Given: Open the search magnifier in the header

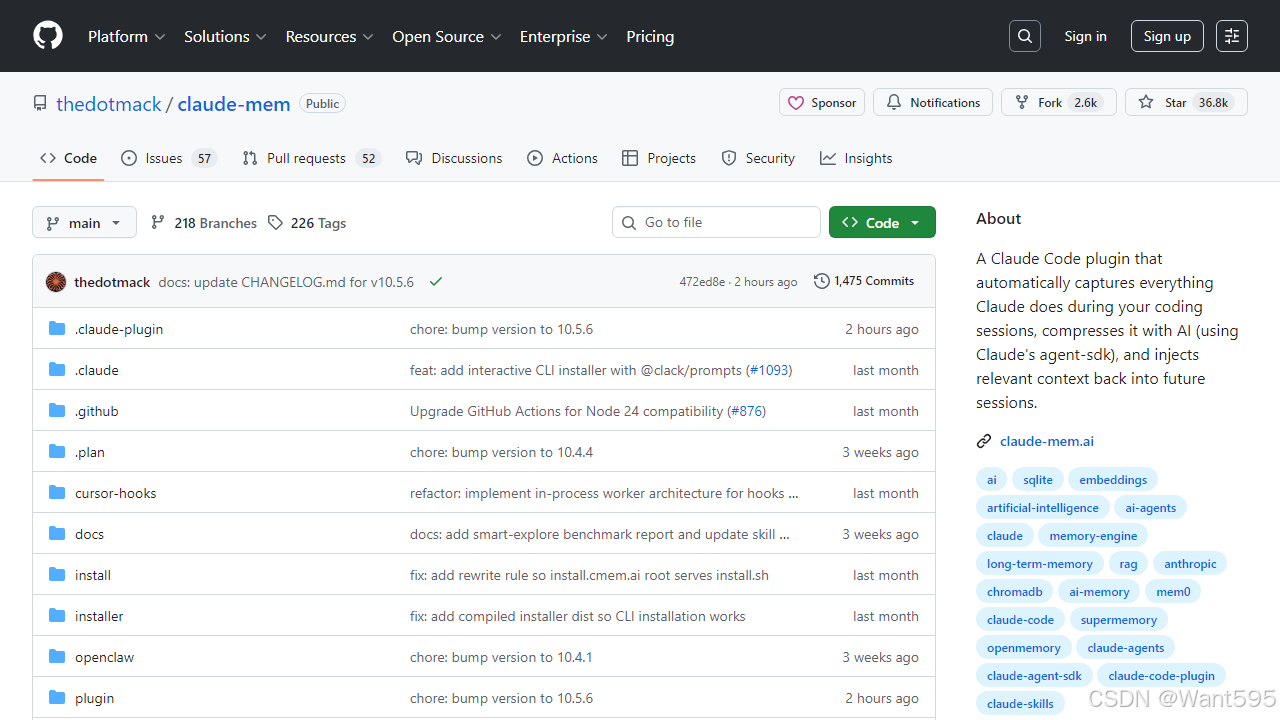Looking at the screenshot, I should 1025,36.
